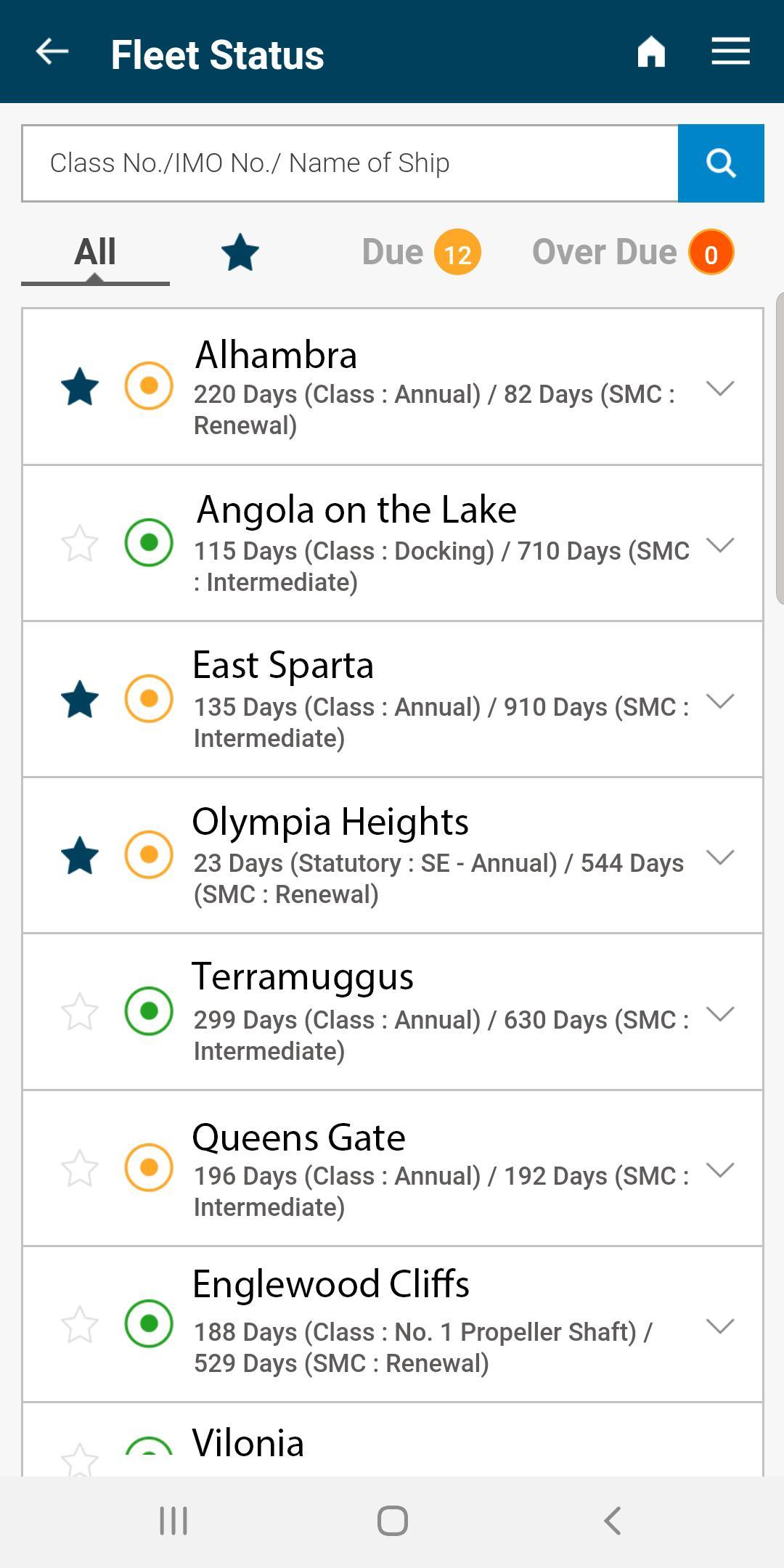The image size is (784, 1568).
Task: Tap the blue search magnifier button
Action: coord(721,163)
